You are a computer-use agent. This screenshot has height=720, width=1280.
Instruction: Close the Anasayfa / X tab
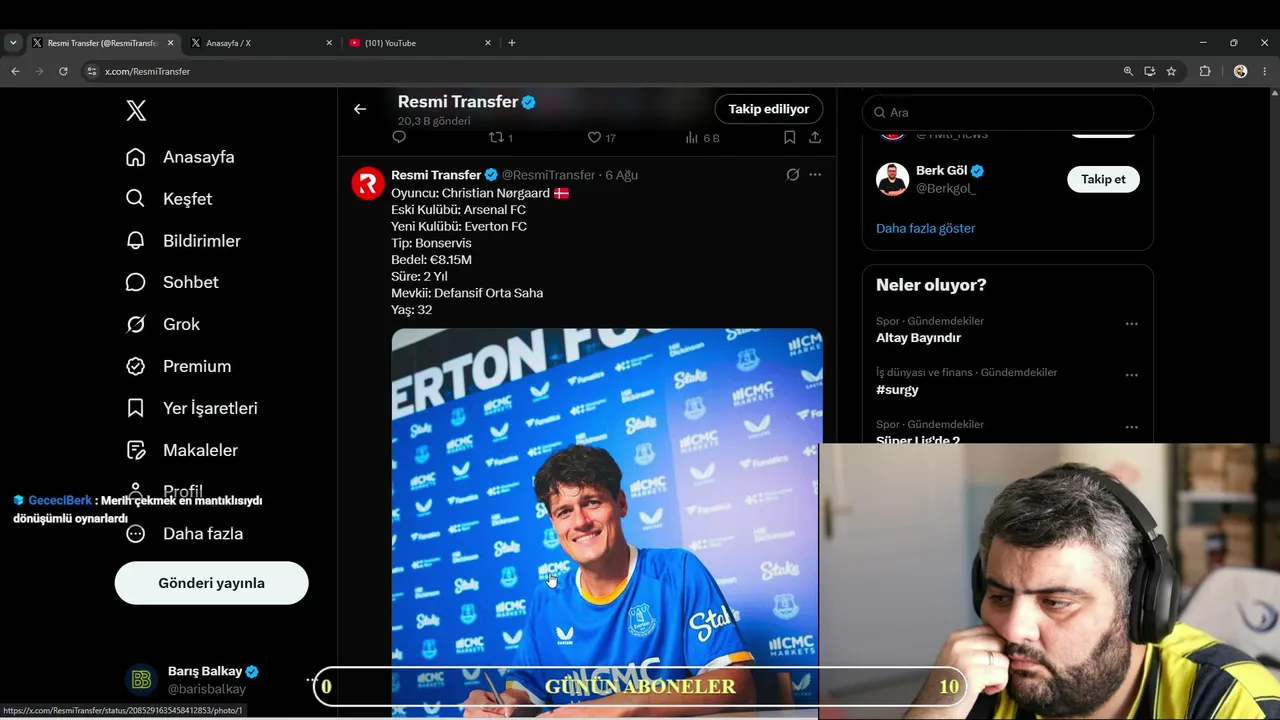[329, 43]
